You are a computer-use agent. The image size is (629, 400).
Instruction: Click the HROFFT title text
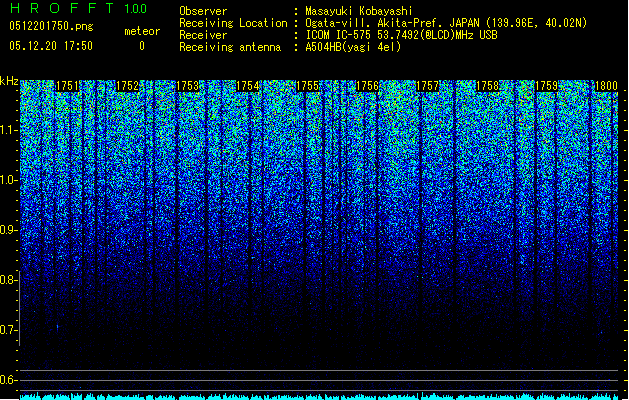click(63, 8)
